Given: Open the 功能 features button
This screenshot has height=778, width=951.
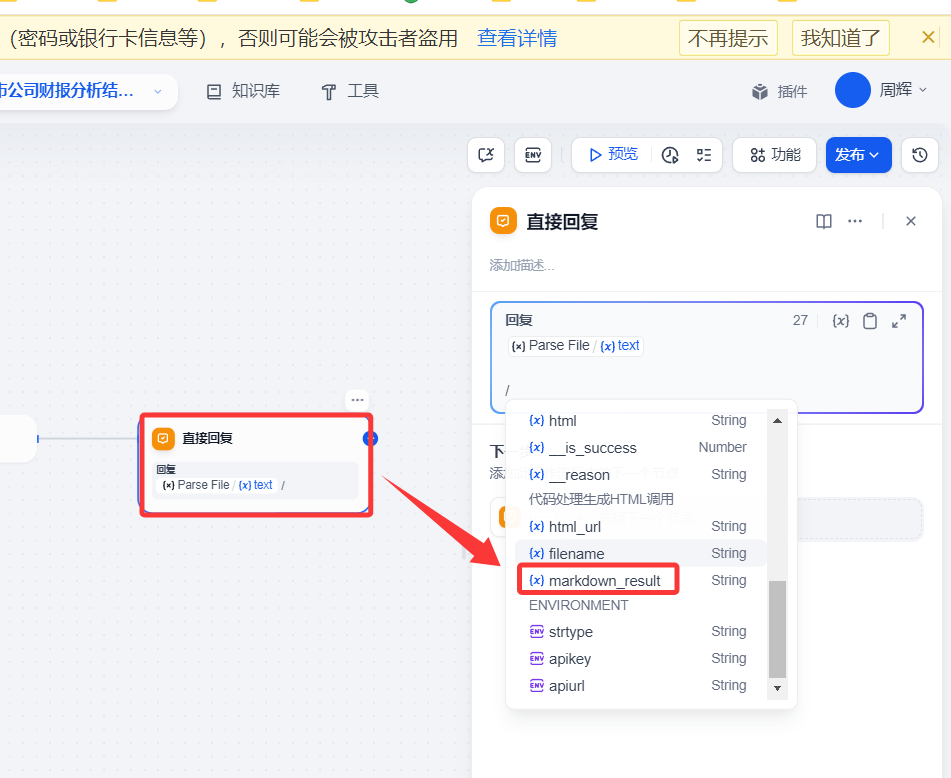Looking at the screenshot, I should [775, 155].
